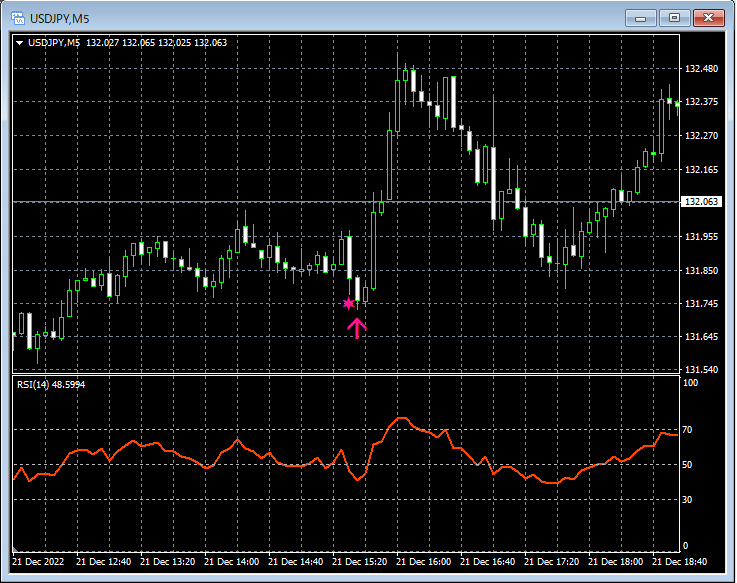Click the 21 Dec 15:20 time label
Viewport: 737px width, 583px height.
(360, 561)
